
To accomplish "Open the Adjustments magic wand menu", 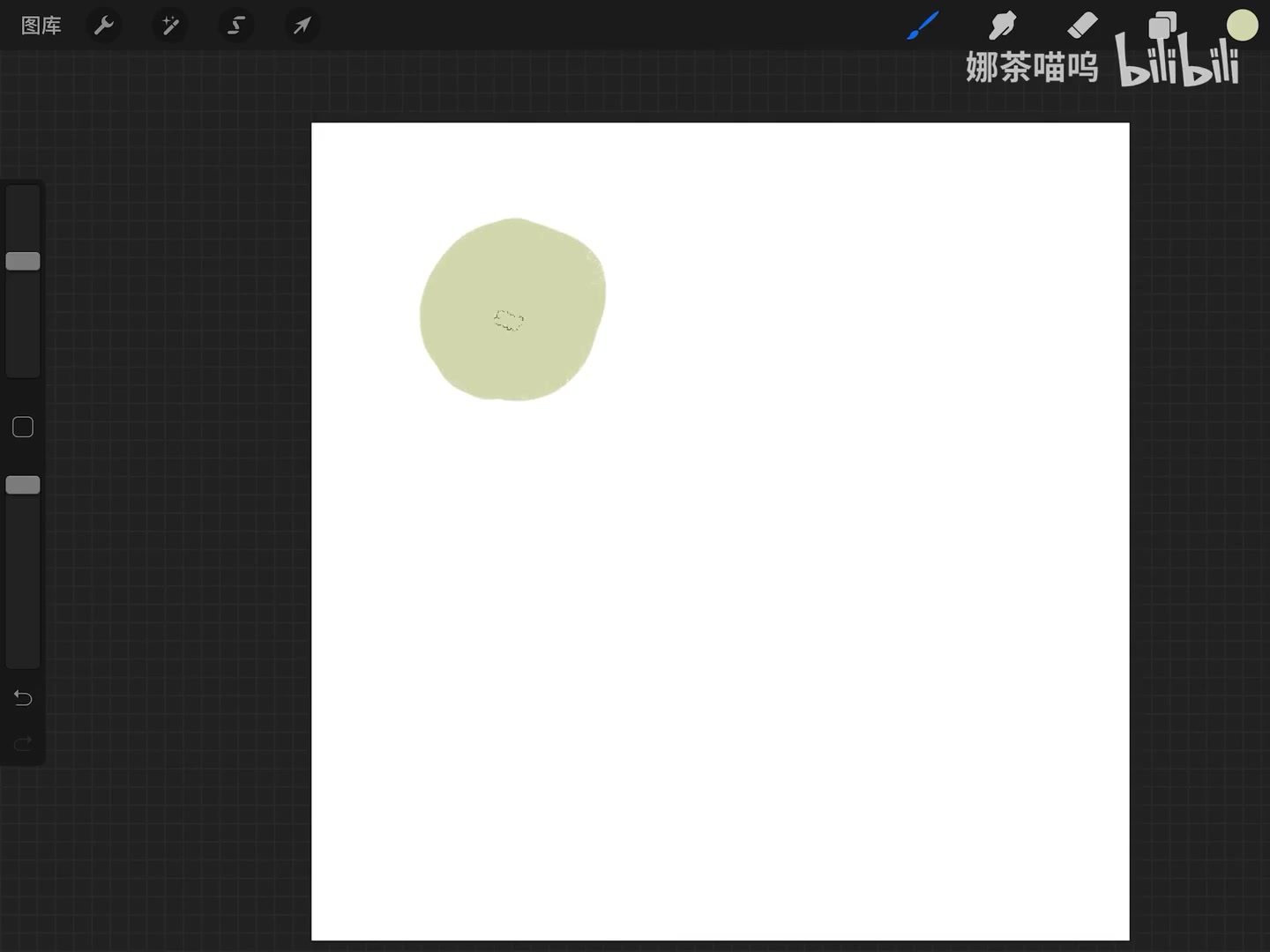I will (170, 25).
